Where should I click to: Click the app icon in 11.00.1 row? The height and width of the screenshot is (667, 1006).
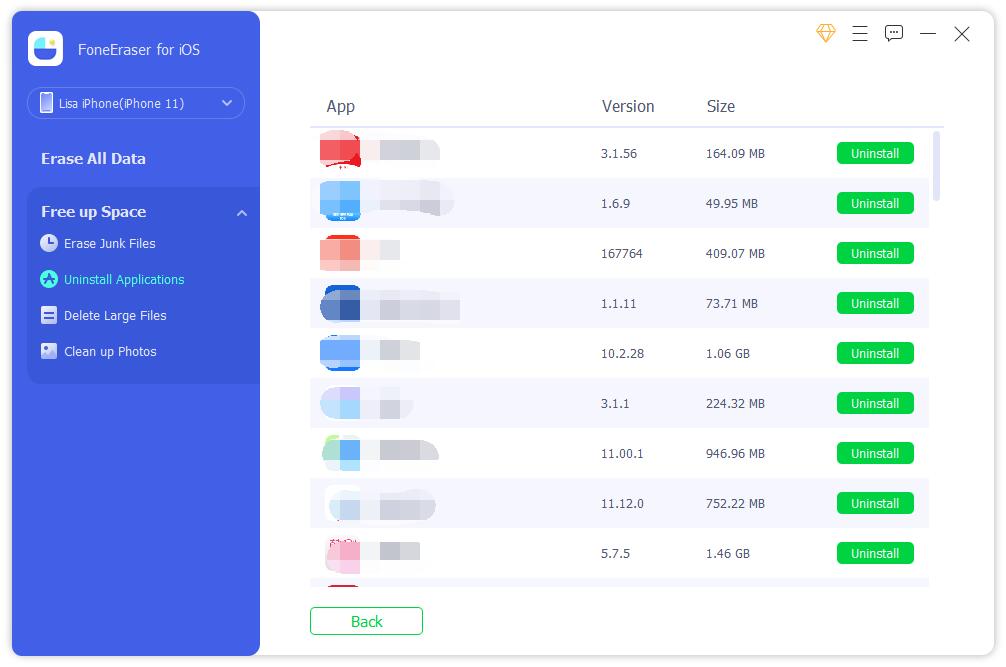click(341, 453)
